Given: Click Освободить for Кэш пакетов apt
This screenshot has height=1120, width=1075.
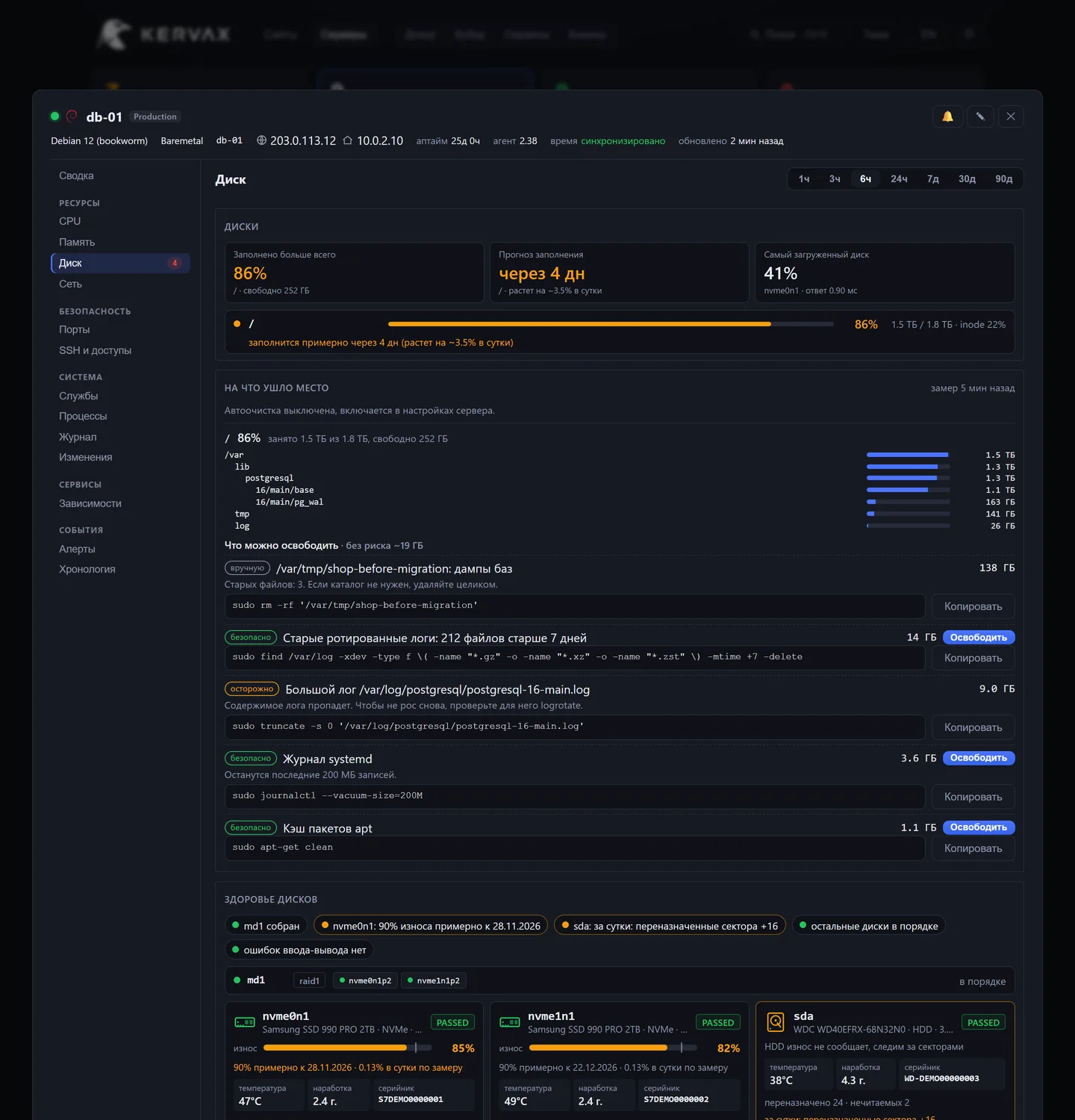Looking at the screenshot, I should tap(978, 827).
